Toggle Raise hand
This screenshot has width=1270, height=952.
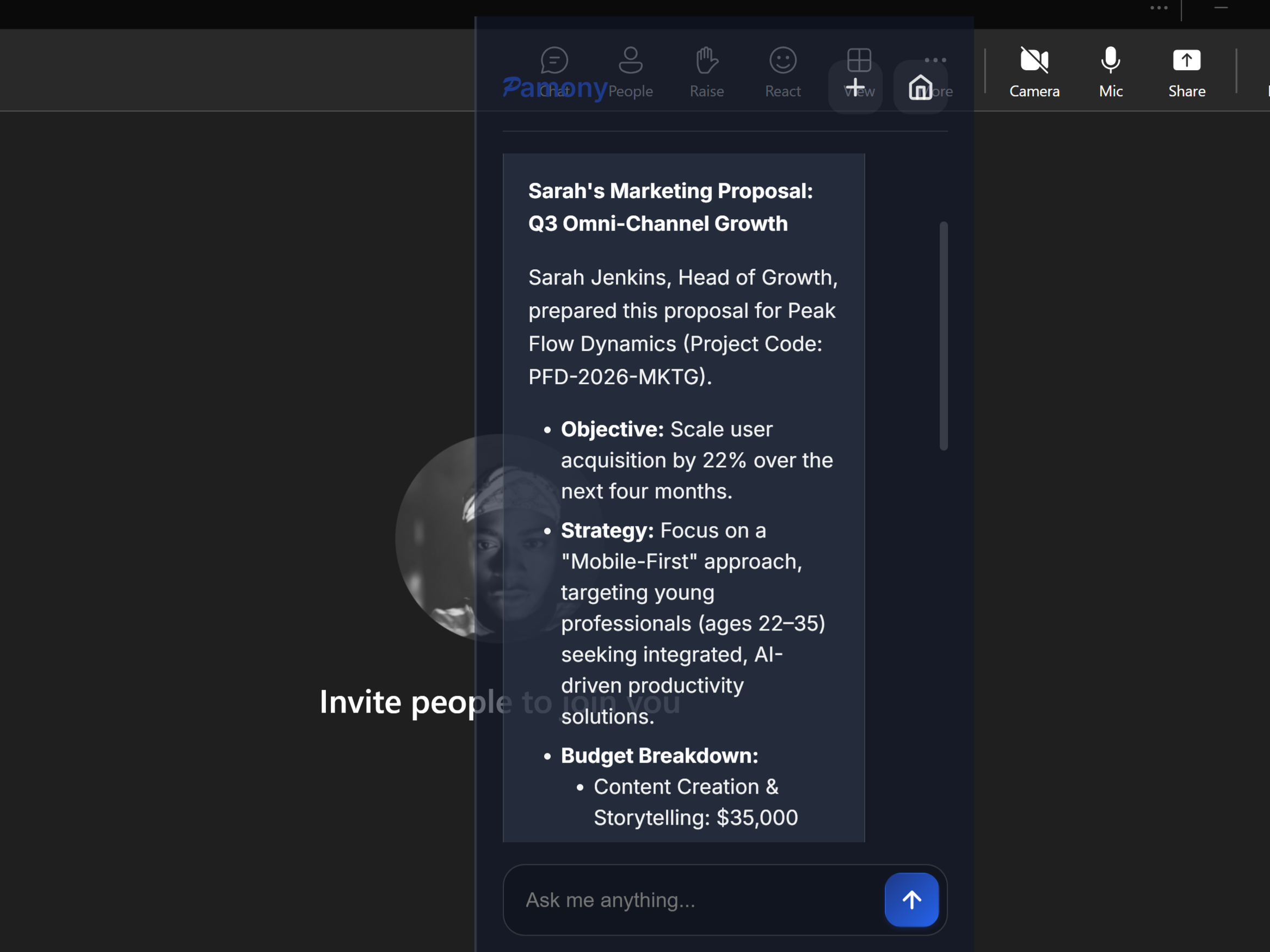tap(706, 60)
